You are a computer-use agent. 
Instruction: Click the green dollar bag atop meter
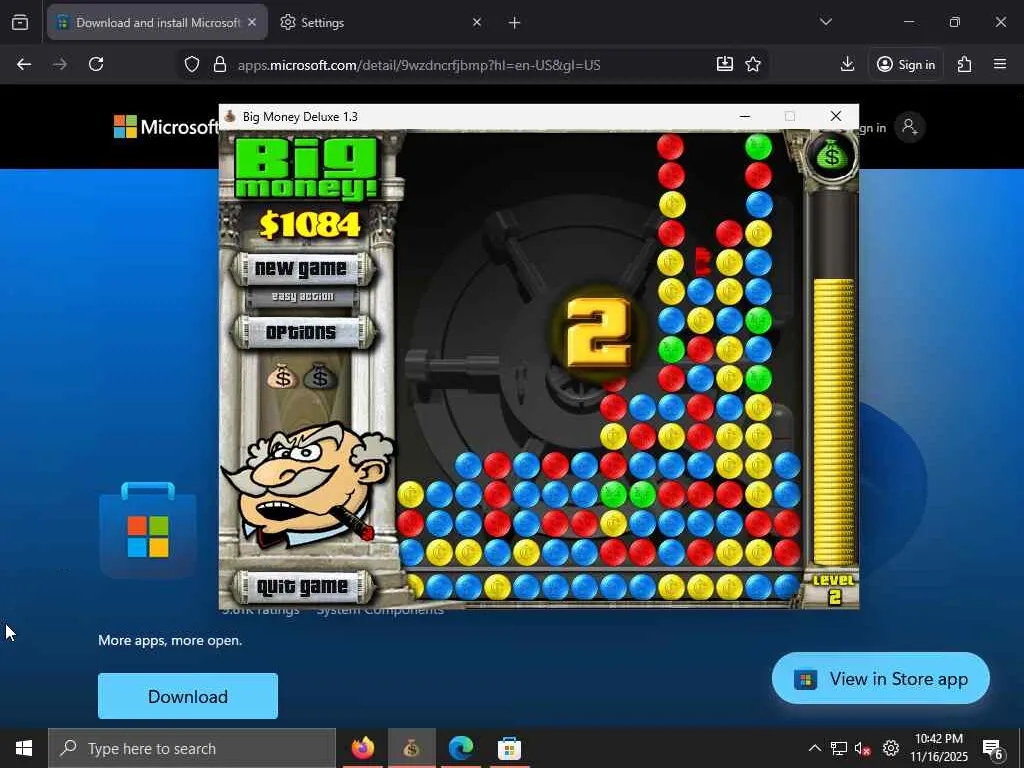831,155
